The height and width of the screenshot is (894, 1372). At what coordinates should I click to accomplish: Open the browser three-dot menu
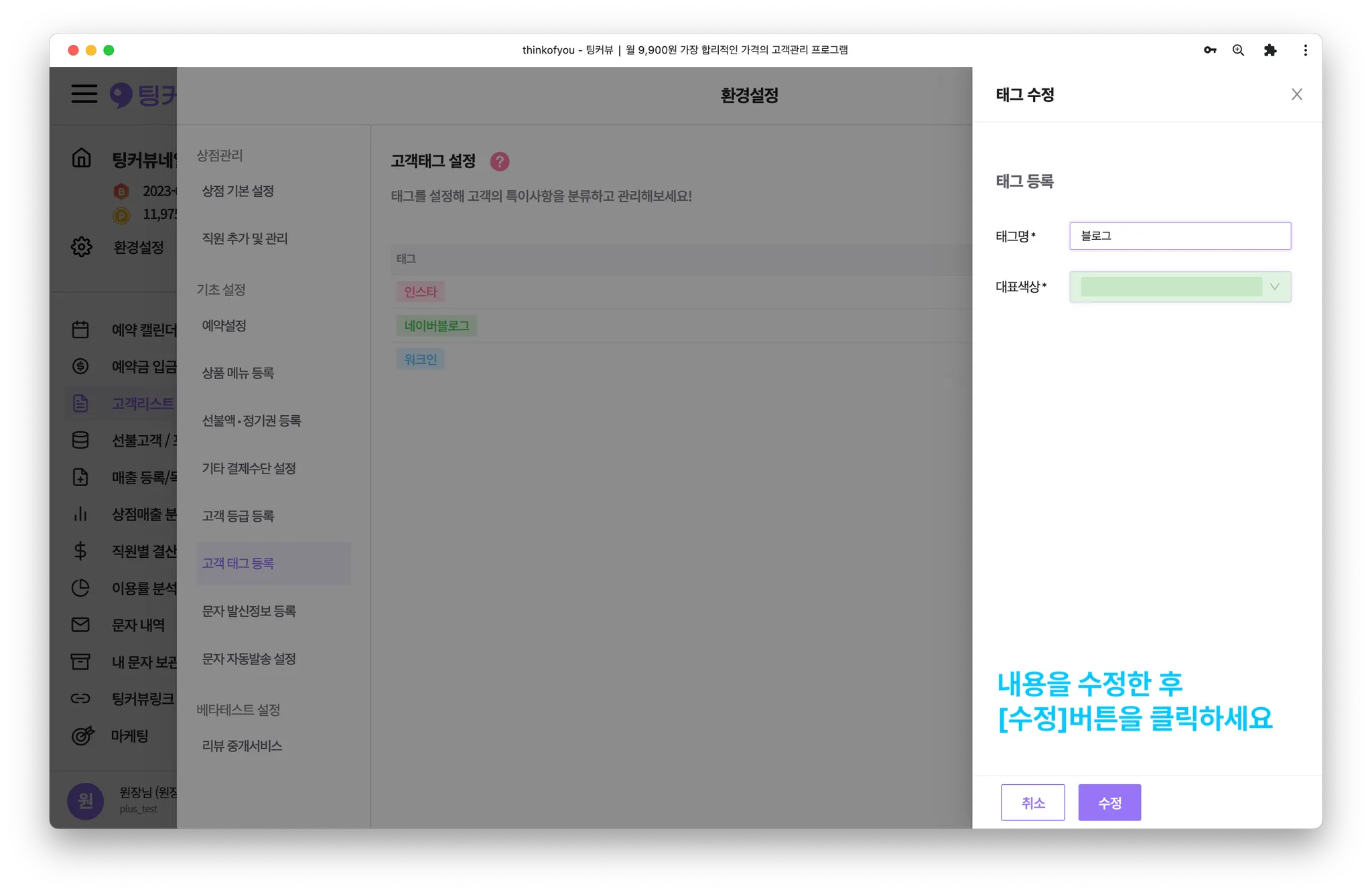click(1305, 50)
